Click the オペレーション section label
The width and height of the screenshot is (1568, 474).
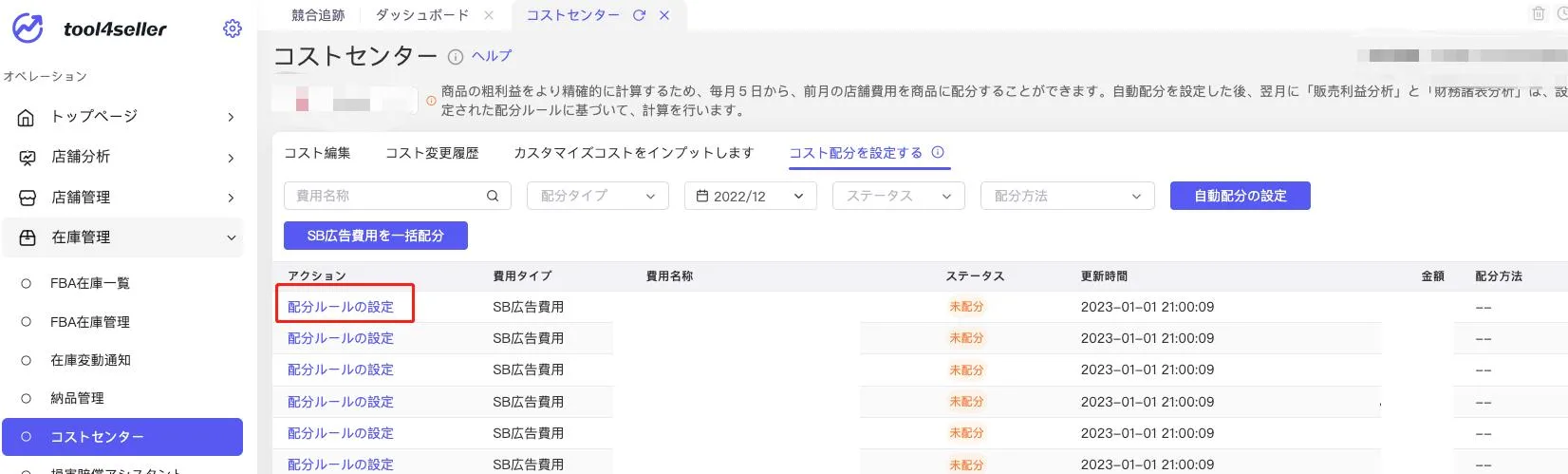(45, 76)
